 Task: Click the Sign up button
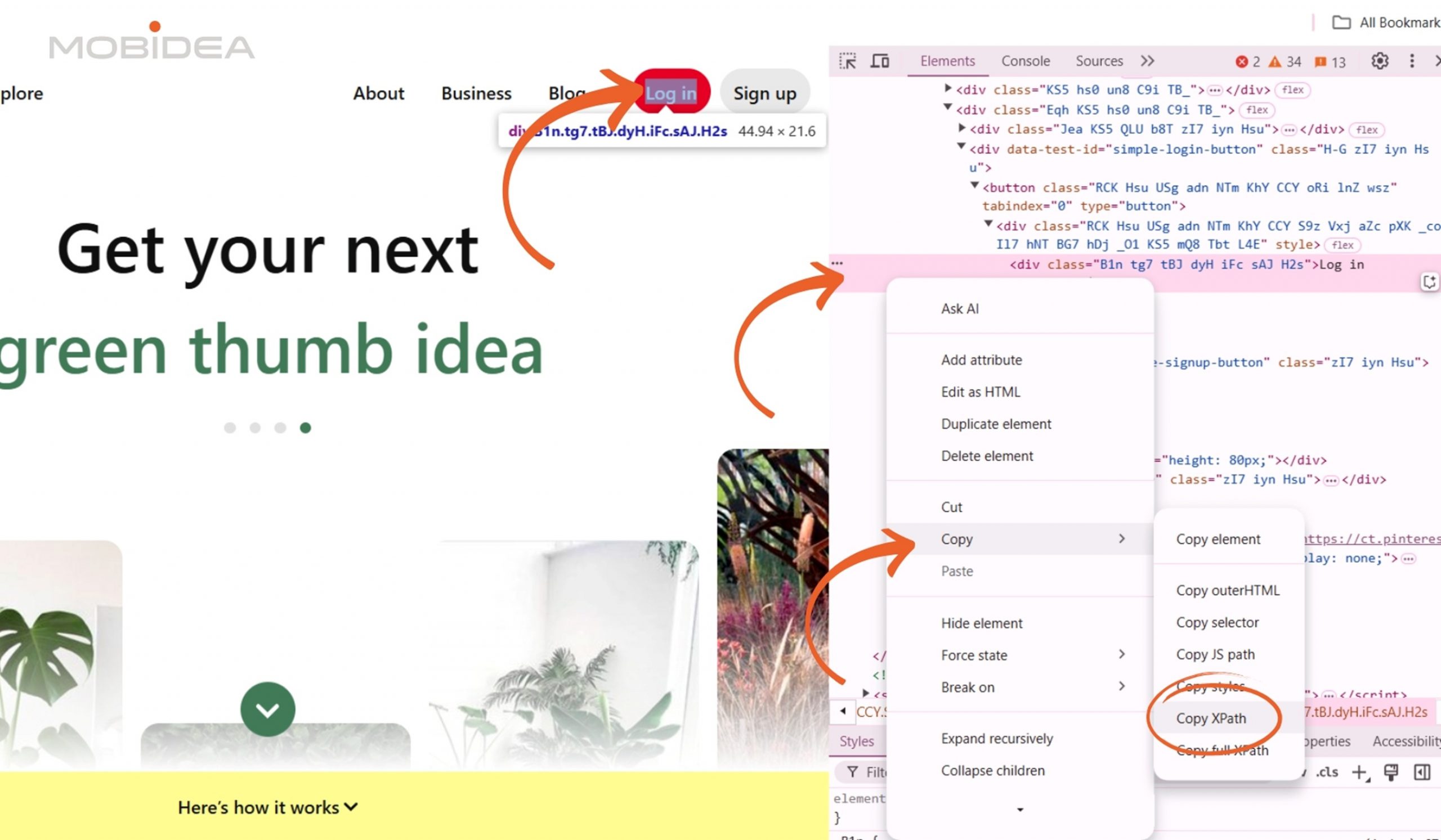(764, 93)
